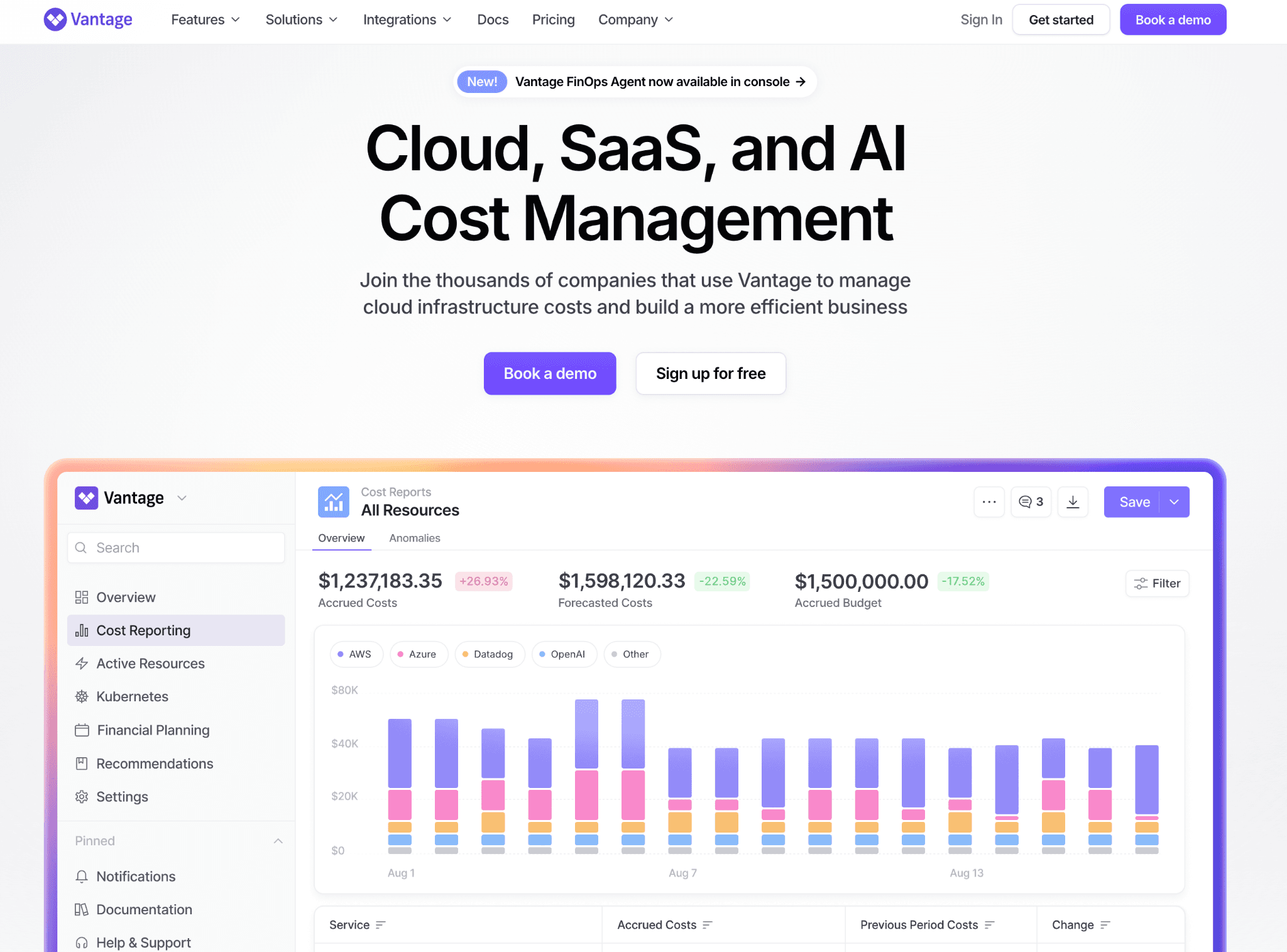Toggle the Datadog series in chart legend
The image size is (1287, 952).
pyautogui.click(x=490, y=654)
